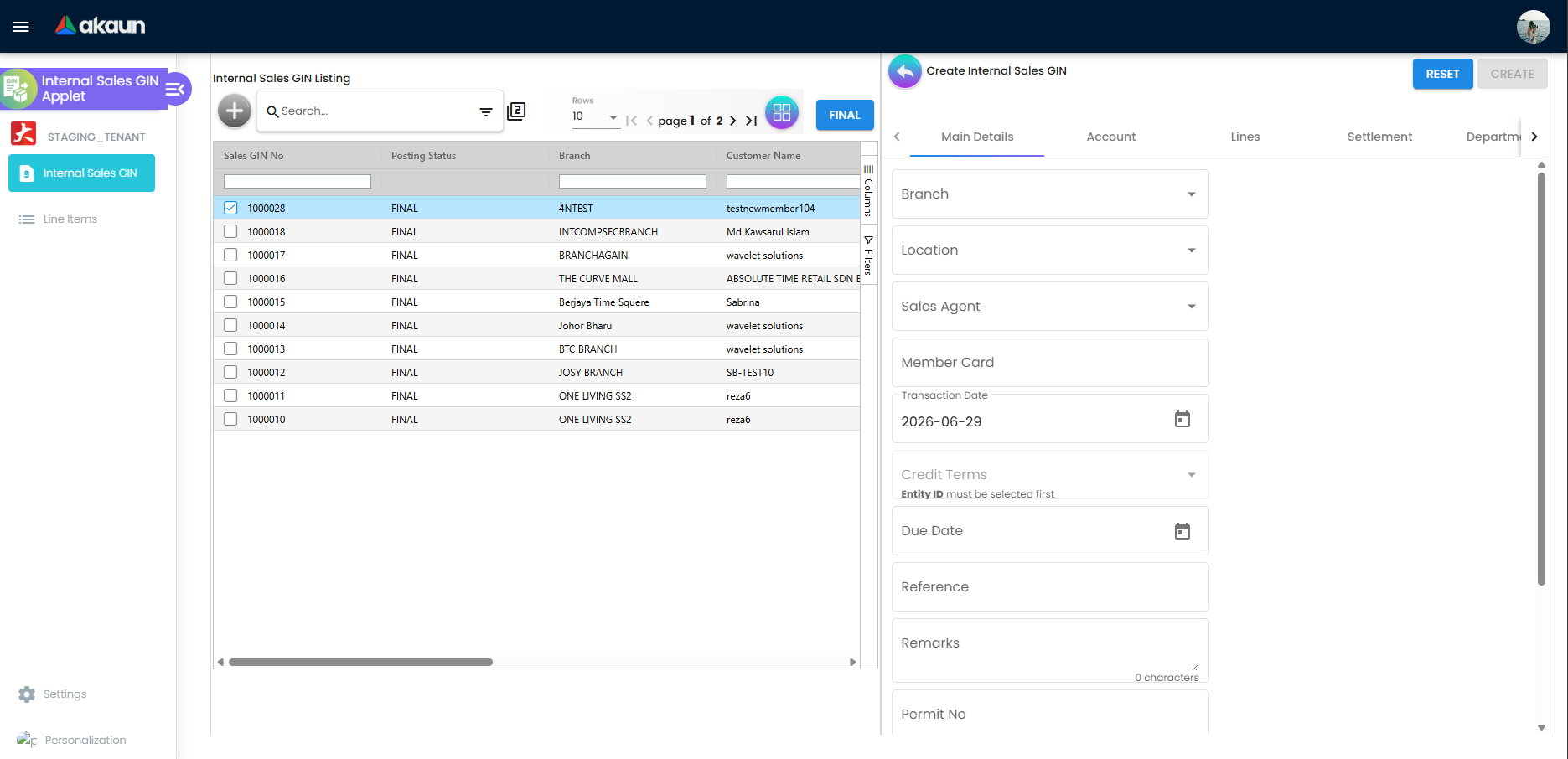Expand the Sales Agent dropdown
This screenshot has height=759, width=1568.
[1050, 306]
